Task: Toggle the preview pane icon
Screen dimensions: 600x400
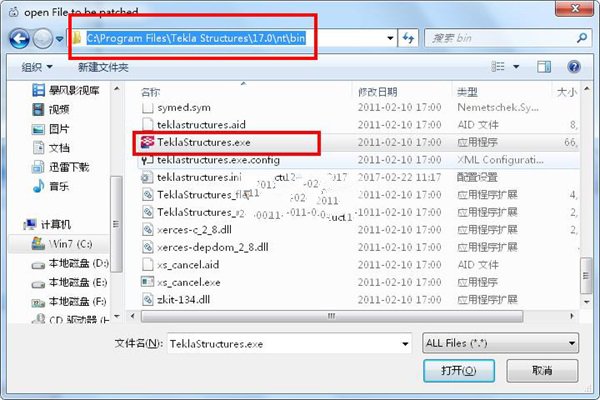Action: (x=544, y=67)
